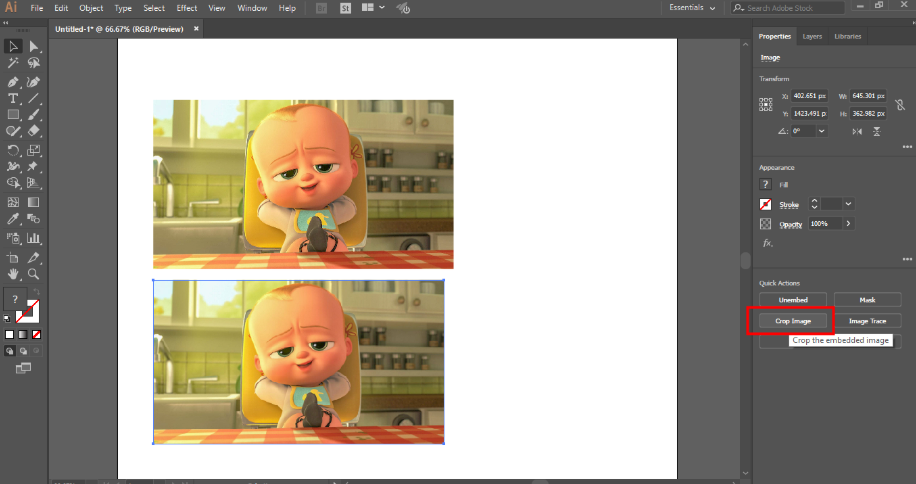The width and height of the screenshot is (916, 484).
Task: Select the Type tool
Action: point(13,99)
